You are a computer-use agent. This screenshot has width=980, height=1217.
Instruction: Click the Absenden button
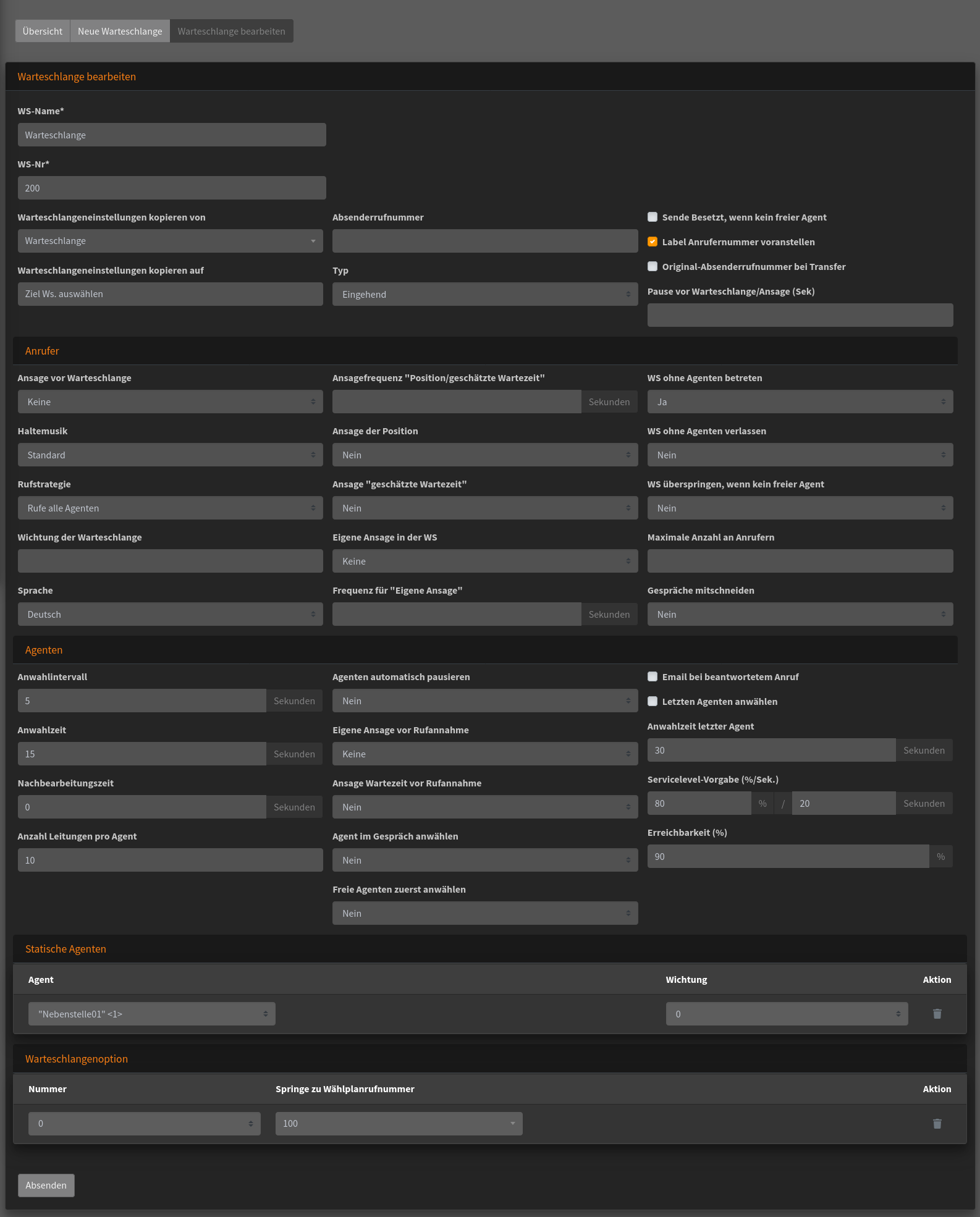point(46,1185)
